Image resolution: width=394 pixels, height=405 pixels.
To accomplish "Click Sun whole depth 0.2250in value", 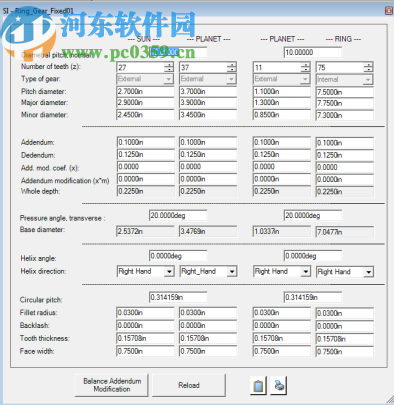I will (145, 191).
